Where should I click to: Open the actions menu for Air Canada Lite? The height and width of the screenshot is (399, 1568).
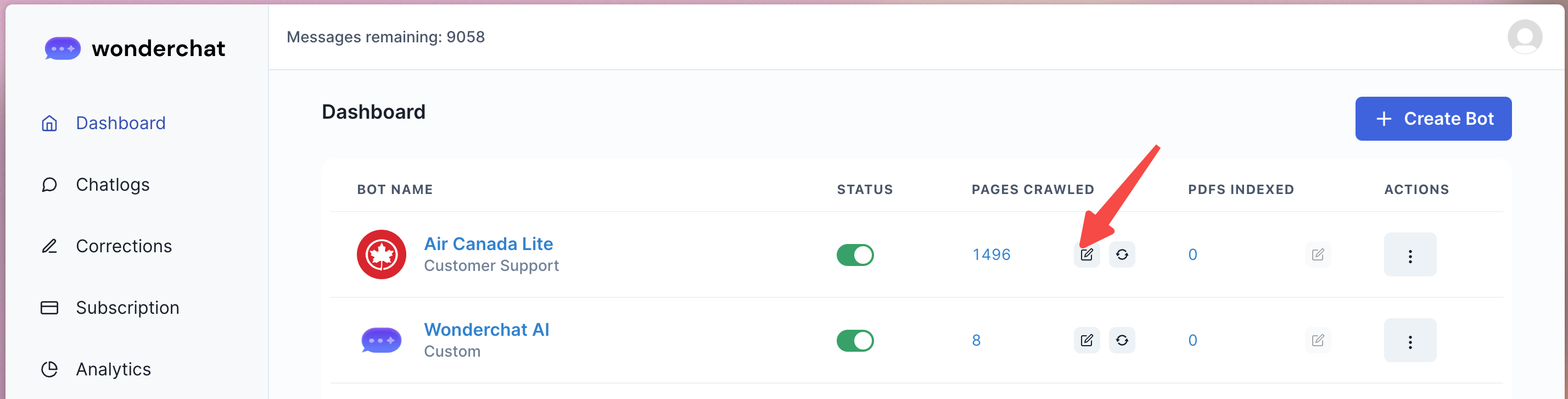(1410, 255)
